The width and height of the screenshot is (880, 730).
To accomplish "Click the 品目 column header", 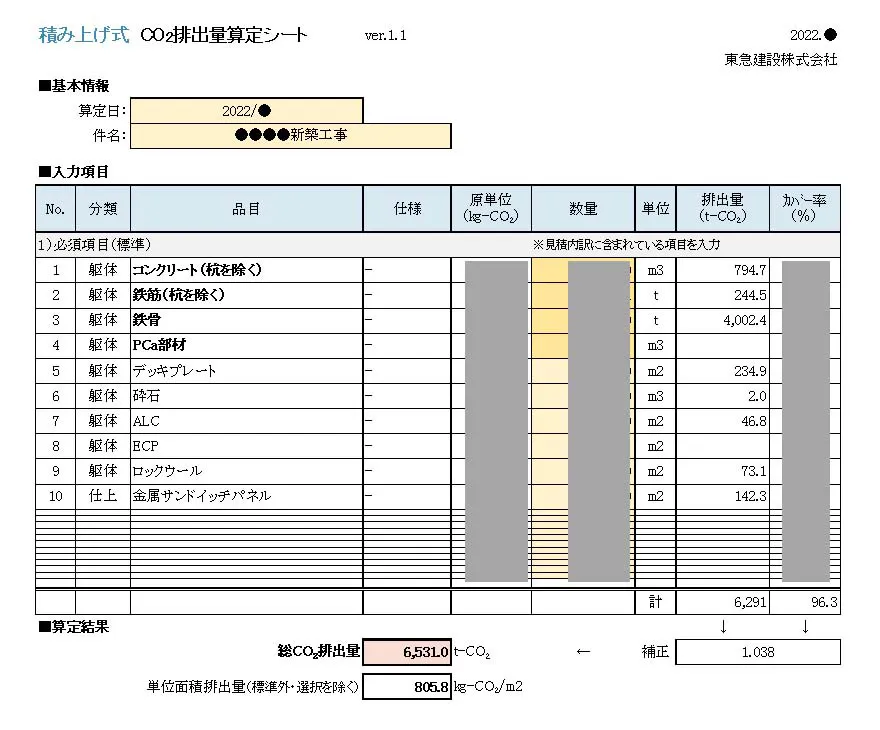I will [246, 209].
